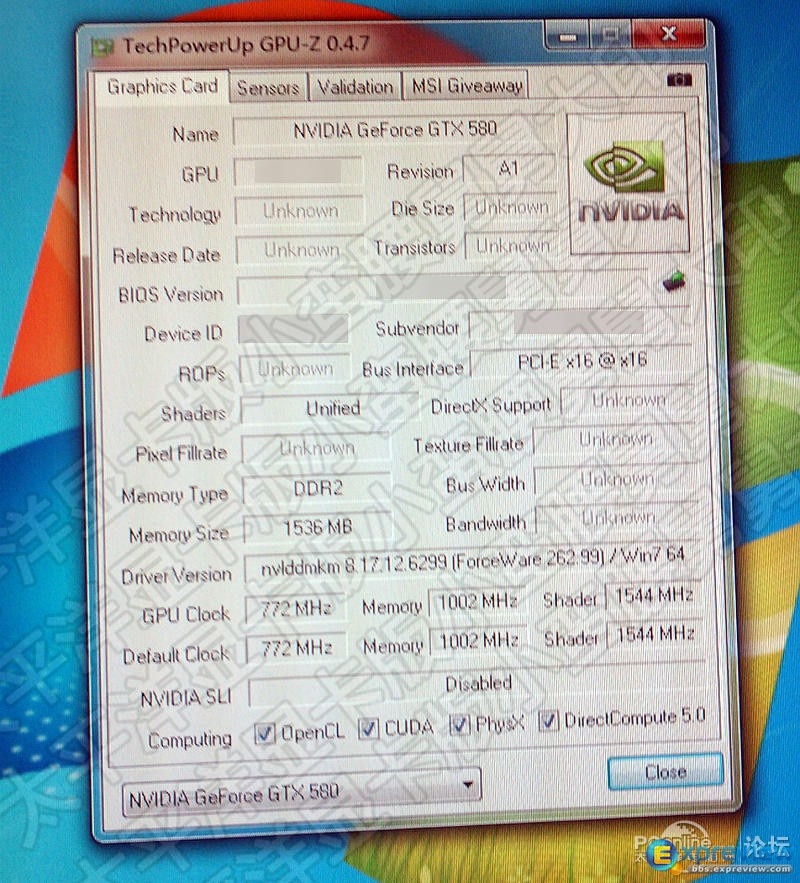The image size is (800, 883).
Task: Click GPU Clock row Shader 1544 MHz
Action: pyautogui.click(x=654, y=595)
